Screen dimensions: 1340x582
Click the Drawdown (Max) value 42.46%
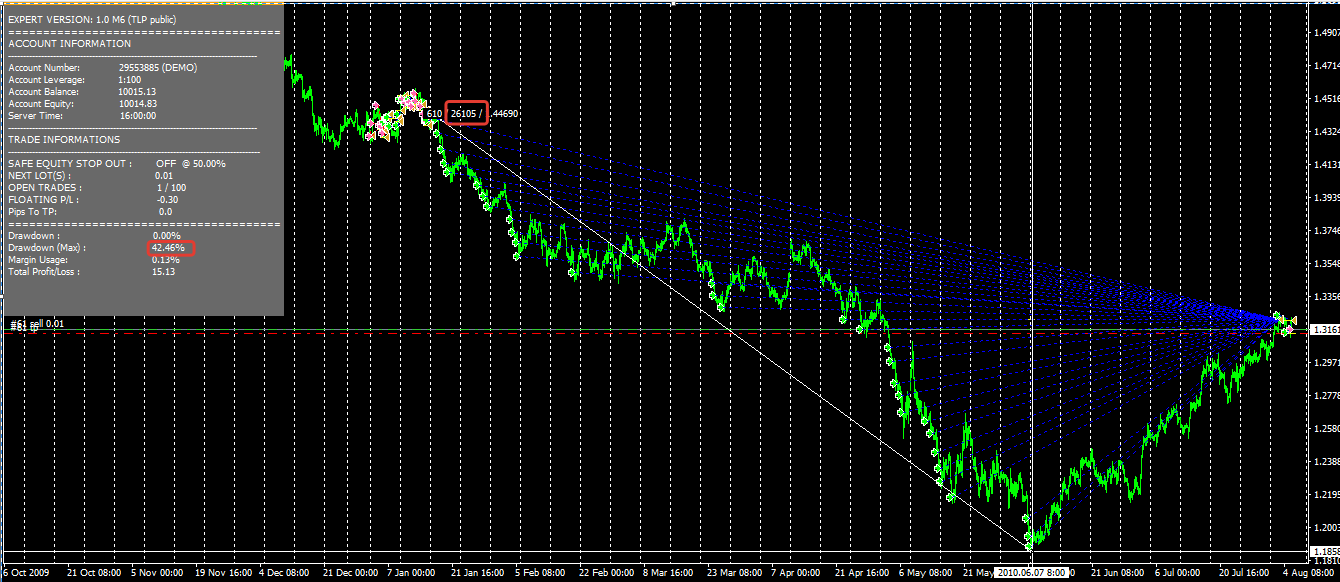pyautogui.click(x=170, y=247)
